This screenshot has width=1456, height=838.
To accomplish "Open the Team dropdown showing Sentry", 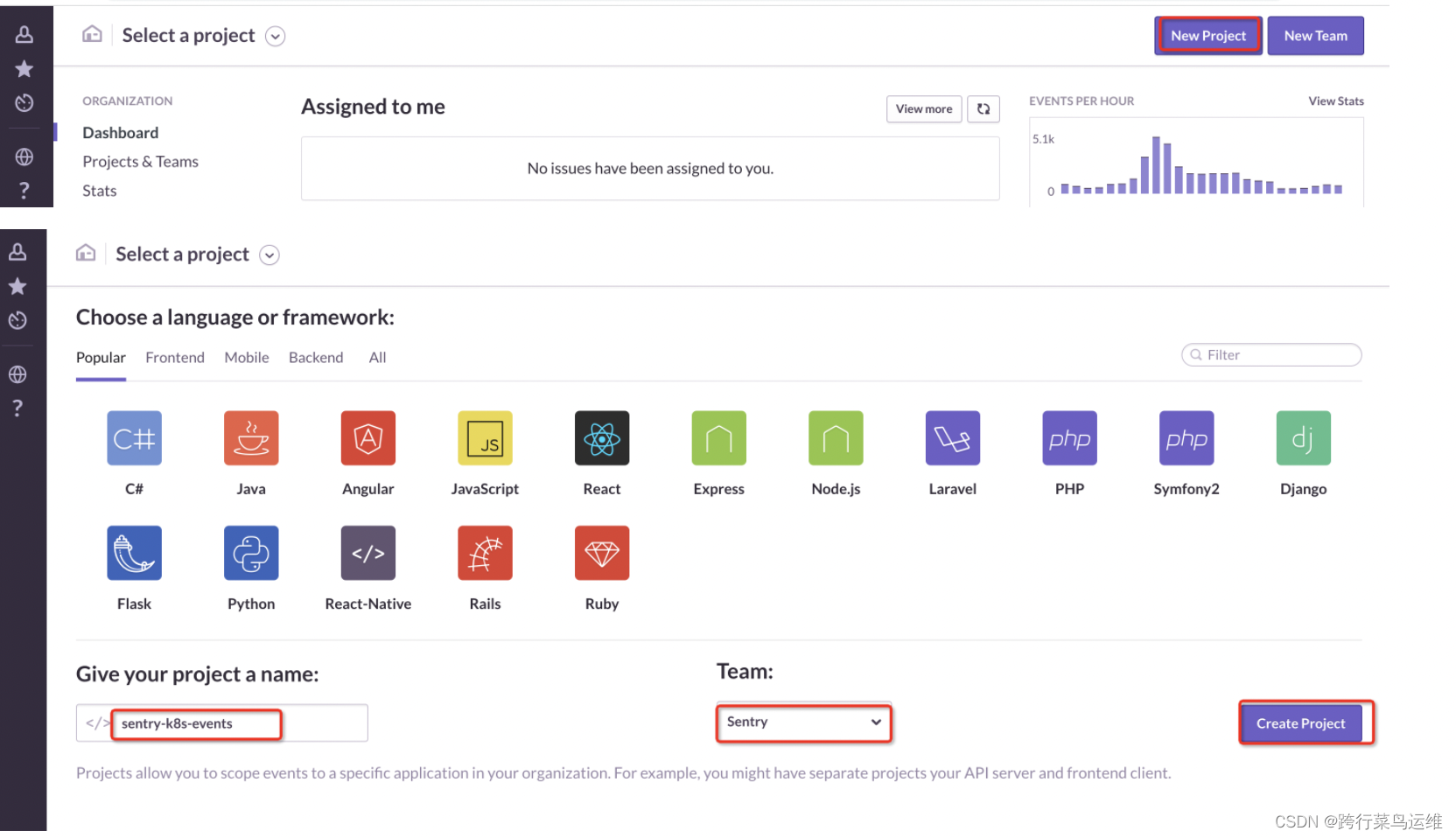I will (803, 723).
